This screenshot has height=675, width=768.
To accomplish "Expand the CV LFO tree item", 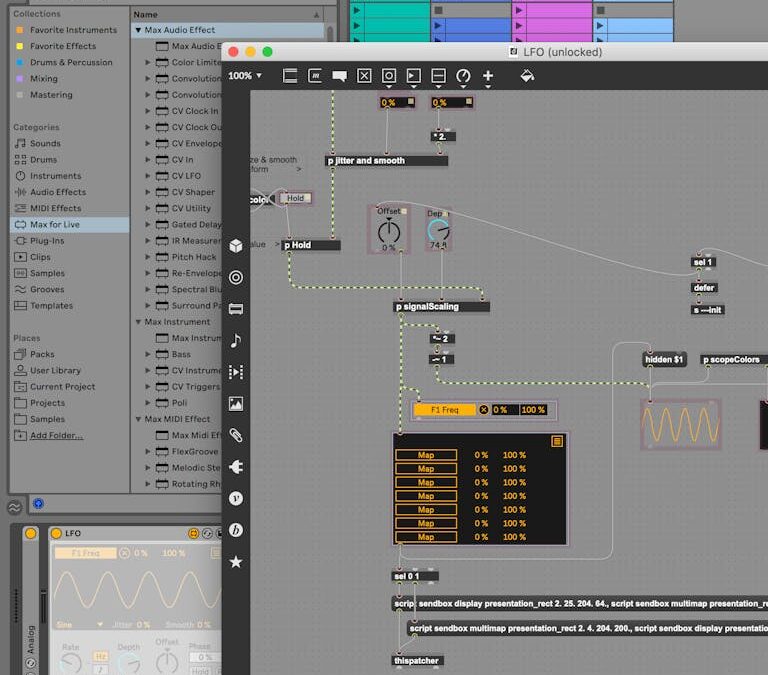I will tap(148, 176).
